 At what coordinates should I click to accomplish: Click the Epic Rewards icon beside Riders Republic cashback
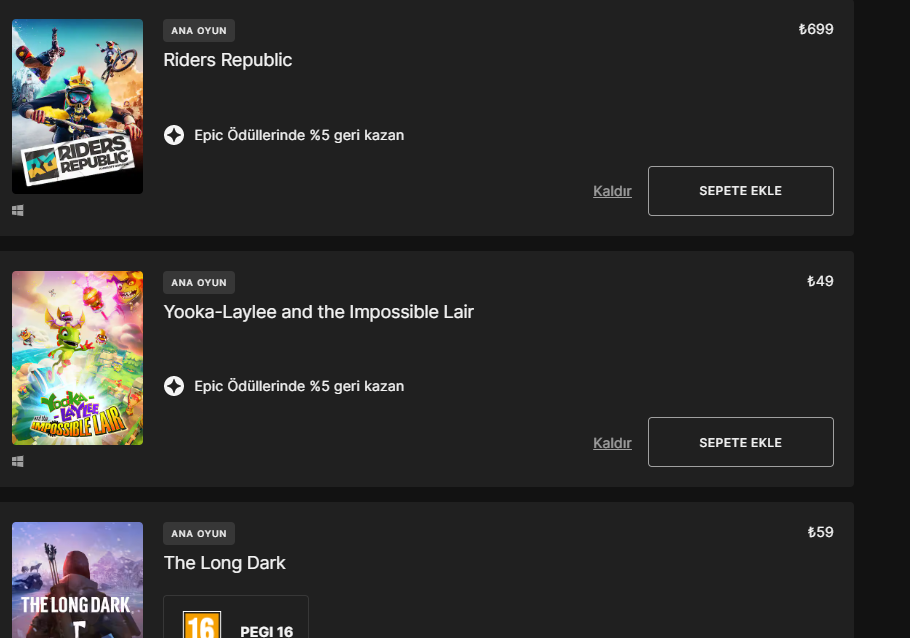173,135
